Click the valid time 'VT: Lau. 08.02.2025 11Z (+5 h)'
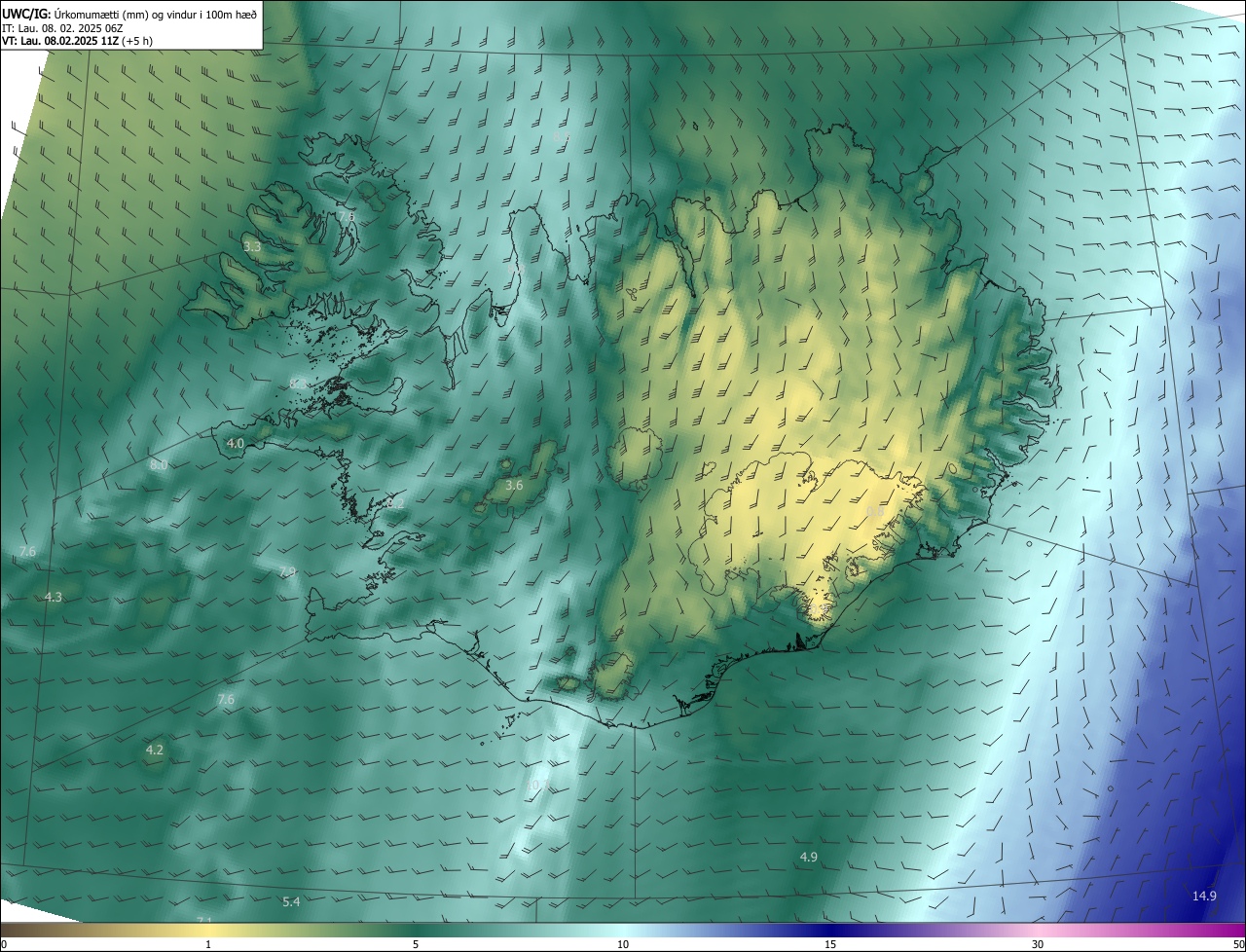 [78, 41]
